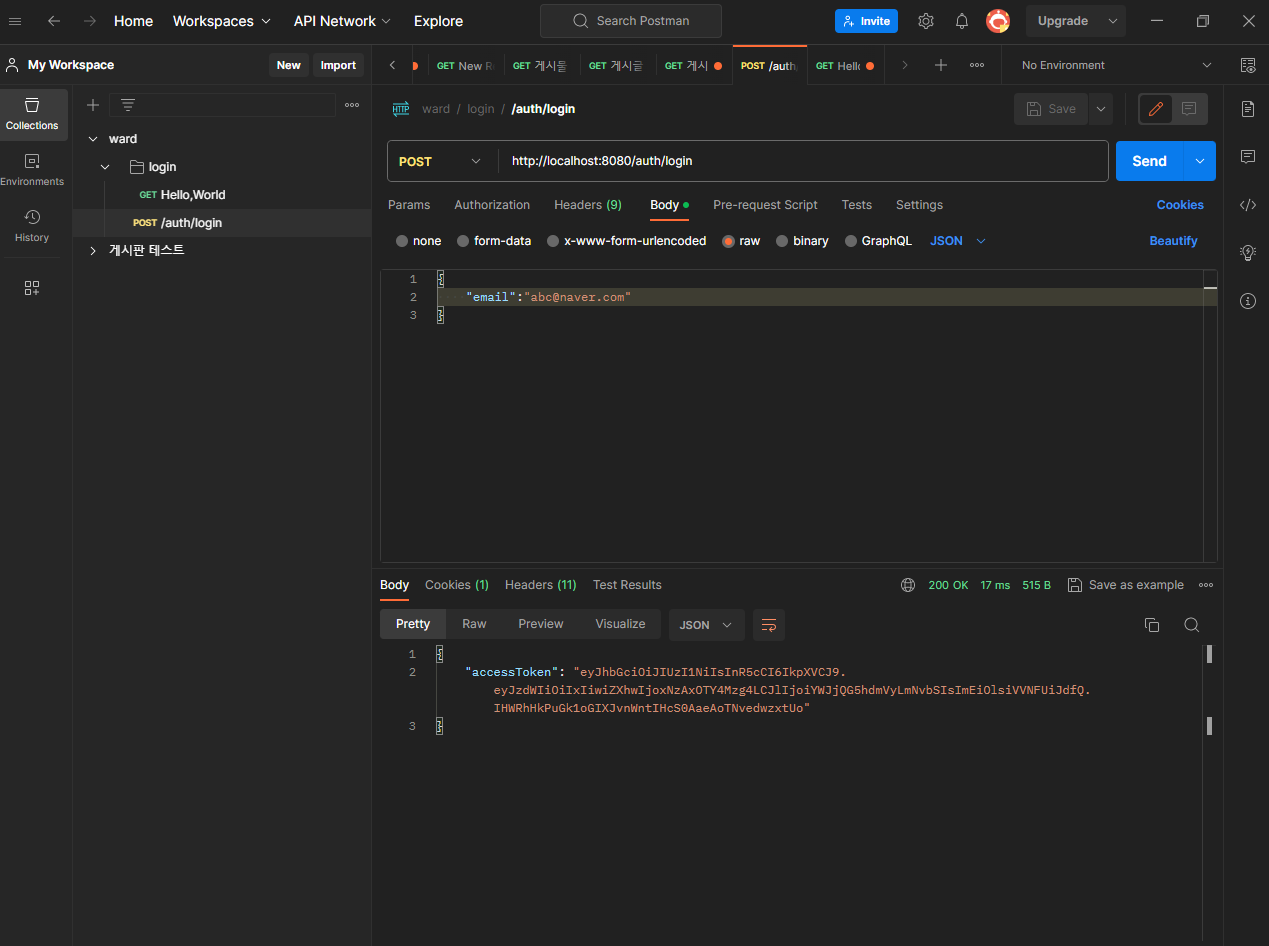Click Beautify link
The height and width of the screenshot is (946, 1269).
pyautogui.click(x=1173, y=241)
